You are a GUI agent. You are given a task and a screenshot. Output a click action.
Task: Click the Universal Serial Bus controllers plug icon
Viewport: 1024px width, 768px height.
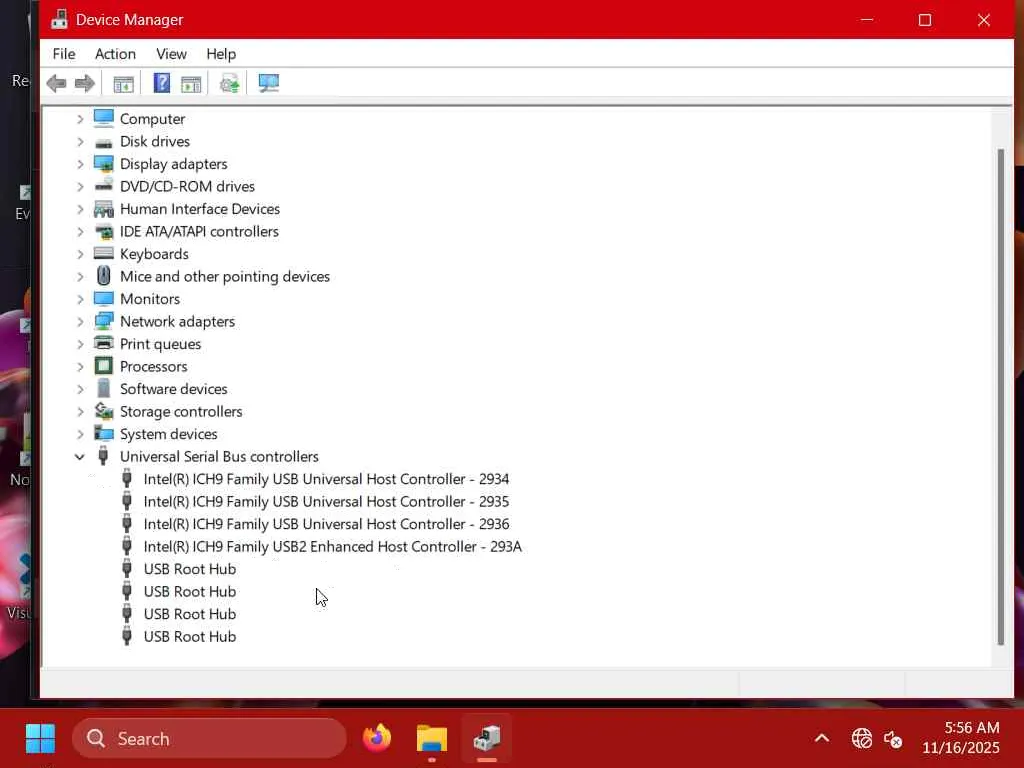coord(103,456)
